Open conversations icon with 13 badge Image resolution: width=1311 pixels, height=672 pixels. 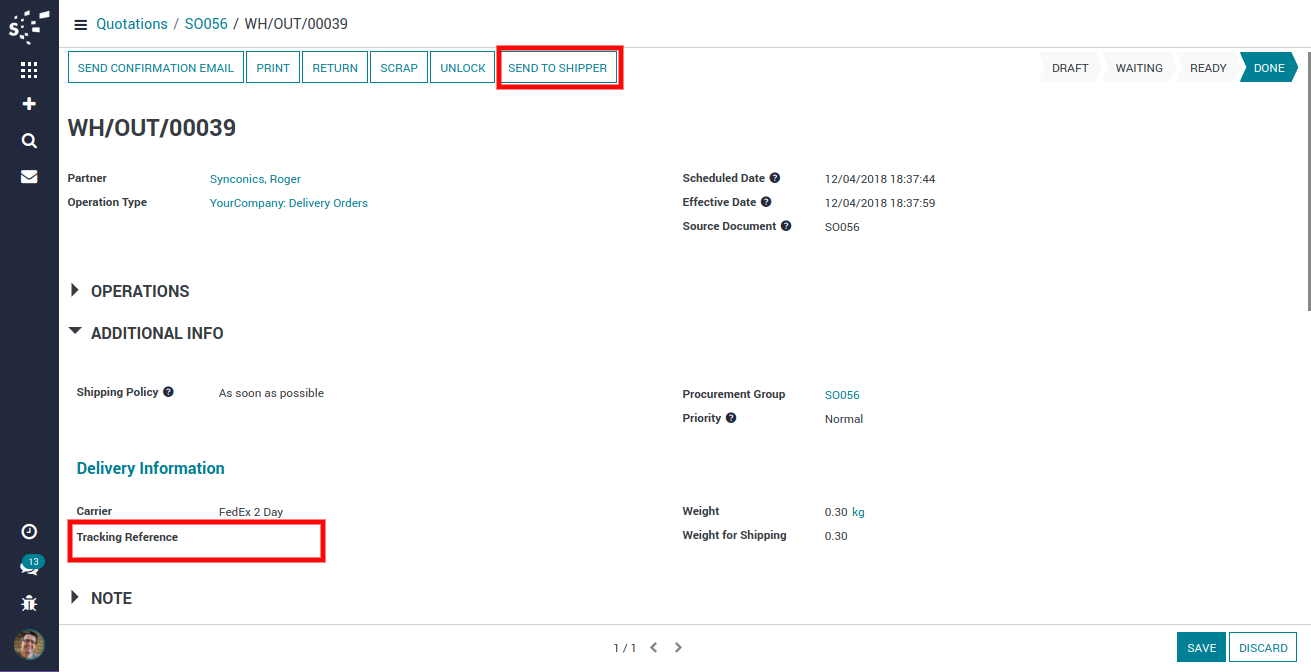coord(29,567)
